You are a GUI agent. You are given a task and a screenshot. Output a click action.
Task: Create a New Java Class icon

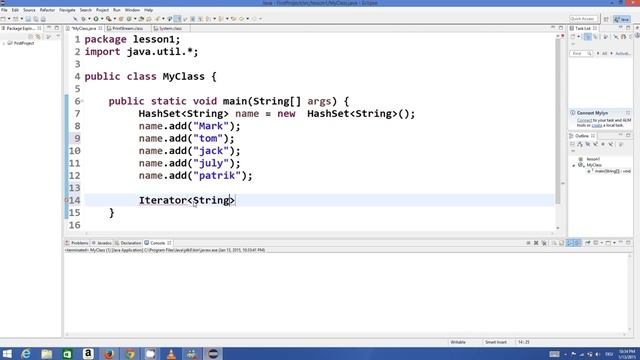(129, 19)
